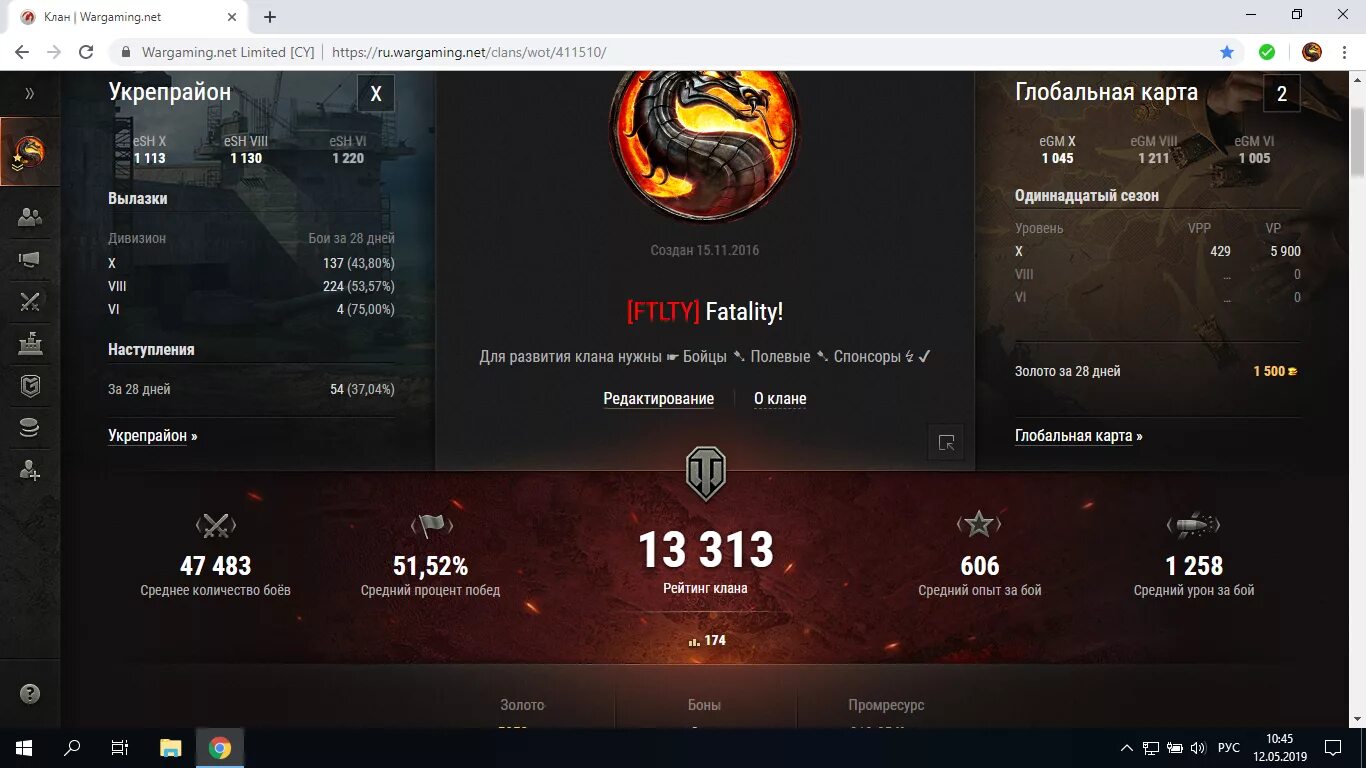
Task: Open Task View on the taskbar
Action: tap(120, 748)
